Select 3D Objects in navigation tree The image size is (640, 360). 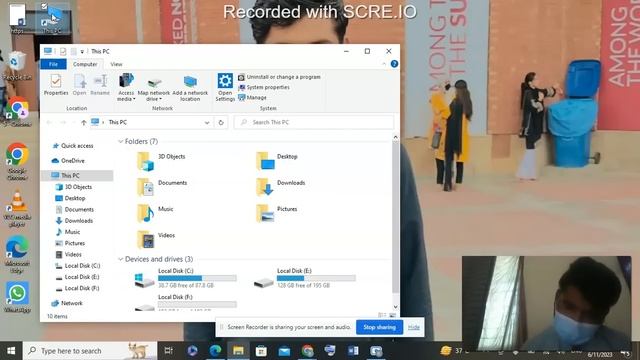point(73,187)
